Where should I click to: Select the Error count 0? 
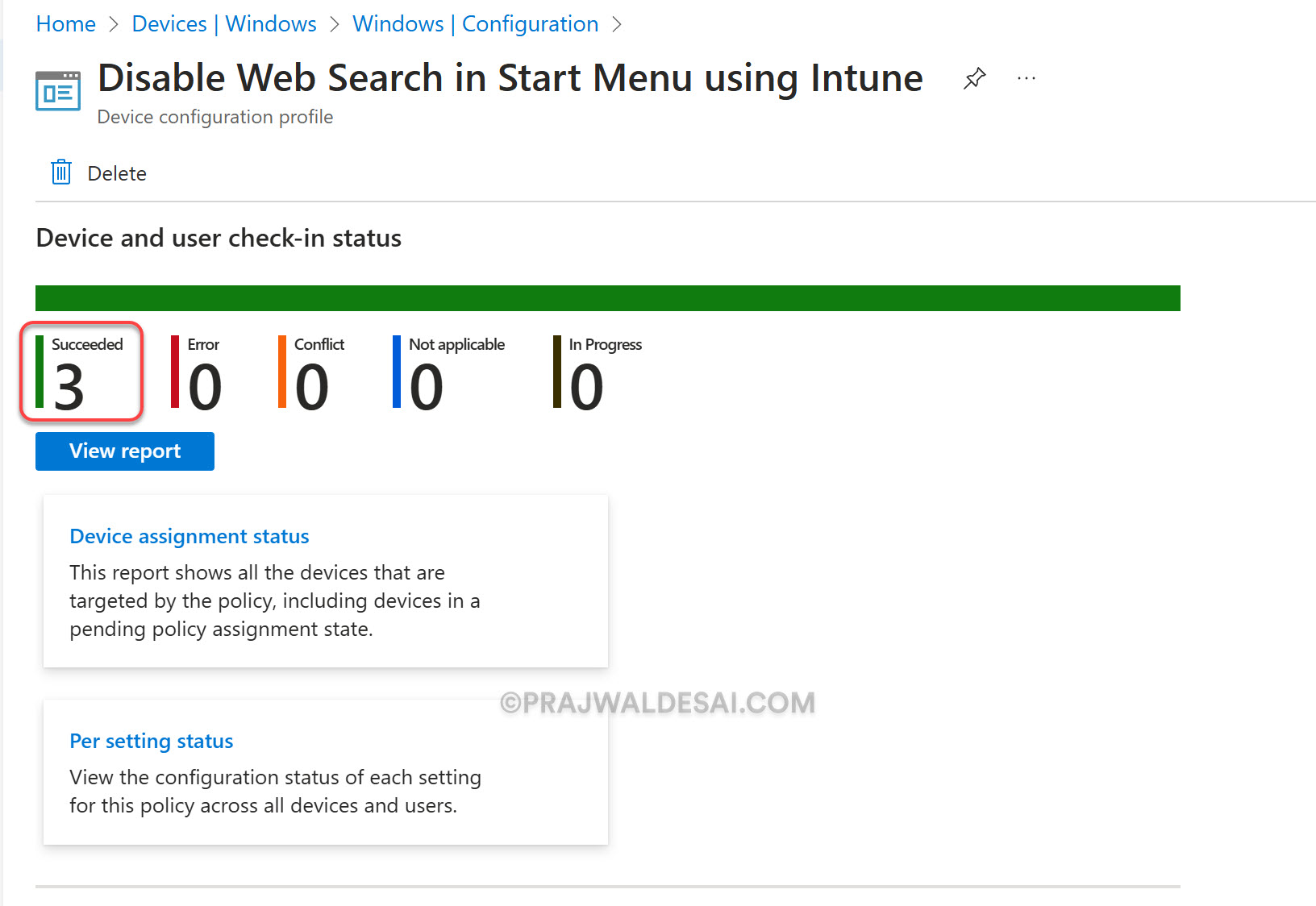(205, 387)
